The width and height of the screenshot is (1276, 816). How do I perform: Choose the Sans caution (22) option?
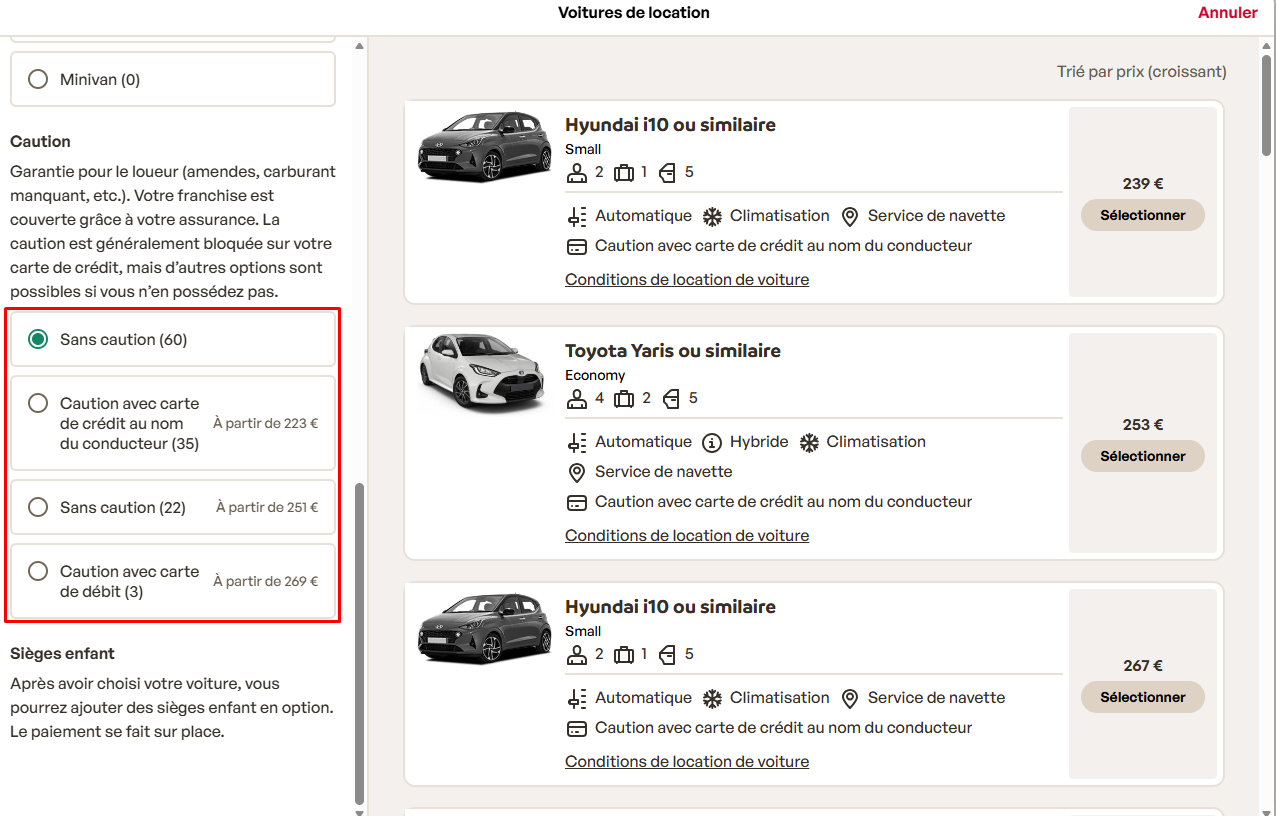click(x=172, y=507)
